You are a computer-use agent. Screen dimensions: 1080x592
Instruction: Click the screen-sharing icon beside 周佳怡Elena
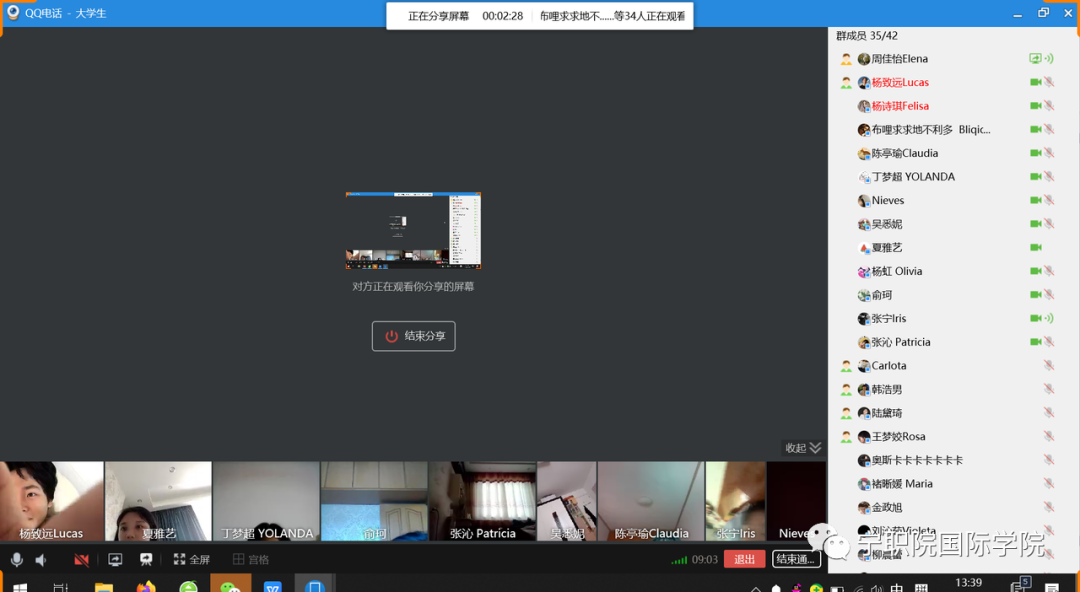click(x=1035, y=59)
